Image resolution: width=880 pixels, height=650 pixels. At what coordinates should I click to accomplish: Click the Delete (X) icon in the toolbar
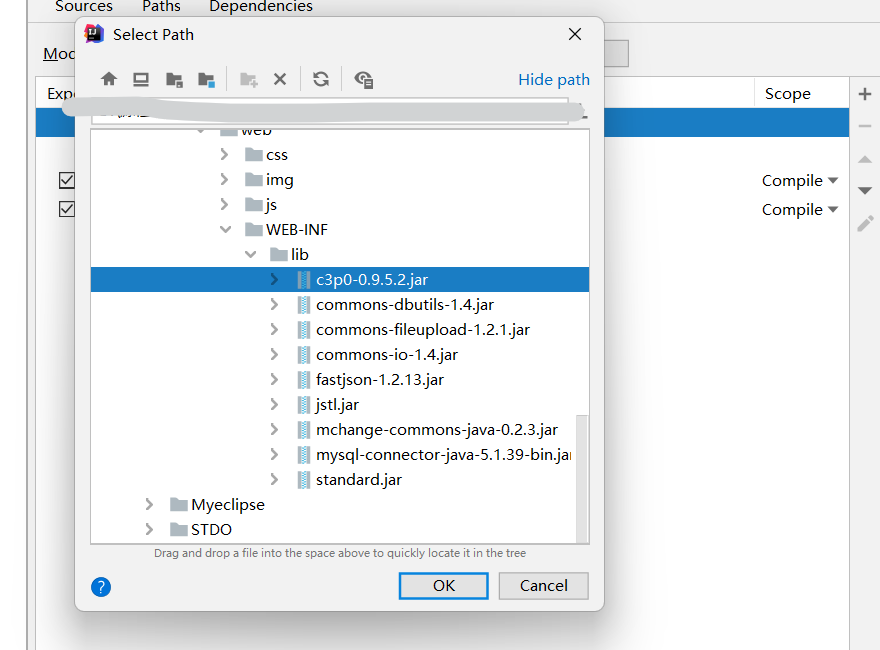(x=280, y=78)
